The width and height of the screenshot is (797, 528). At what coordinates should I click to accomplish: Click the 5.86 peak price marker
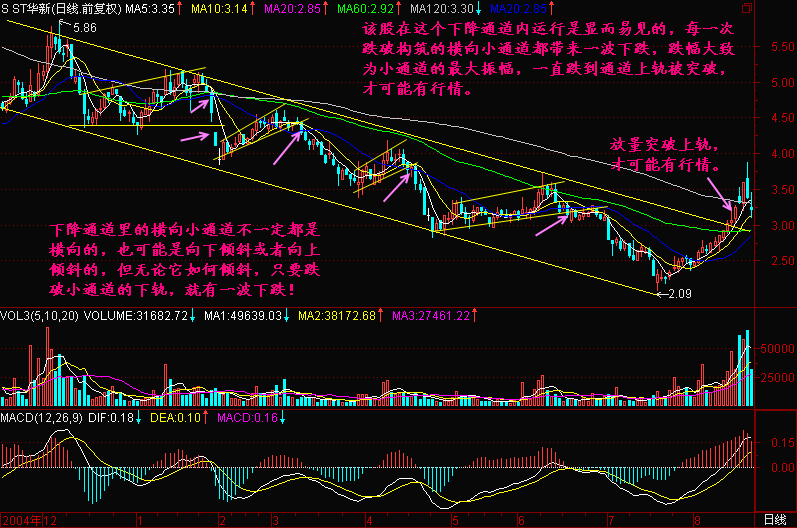pos(85,29)
